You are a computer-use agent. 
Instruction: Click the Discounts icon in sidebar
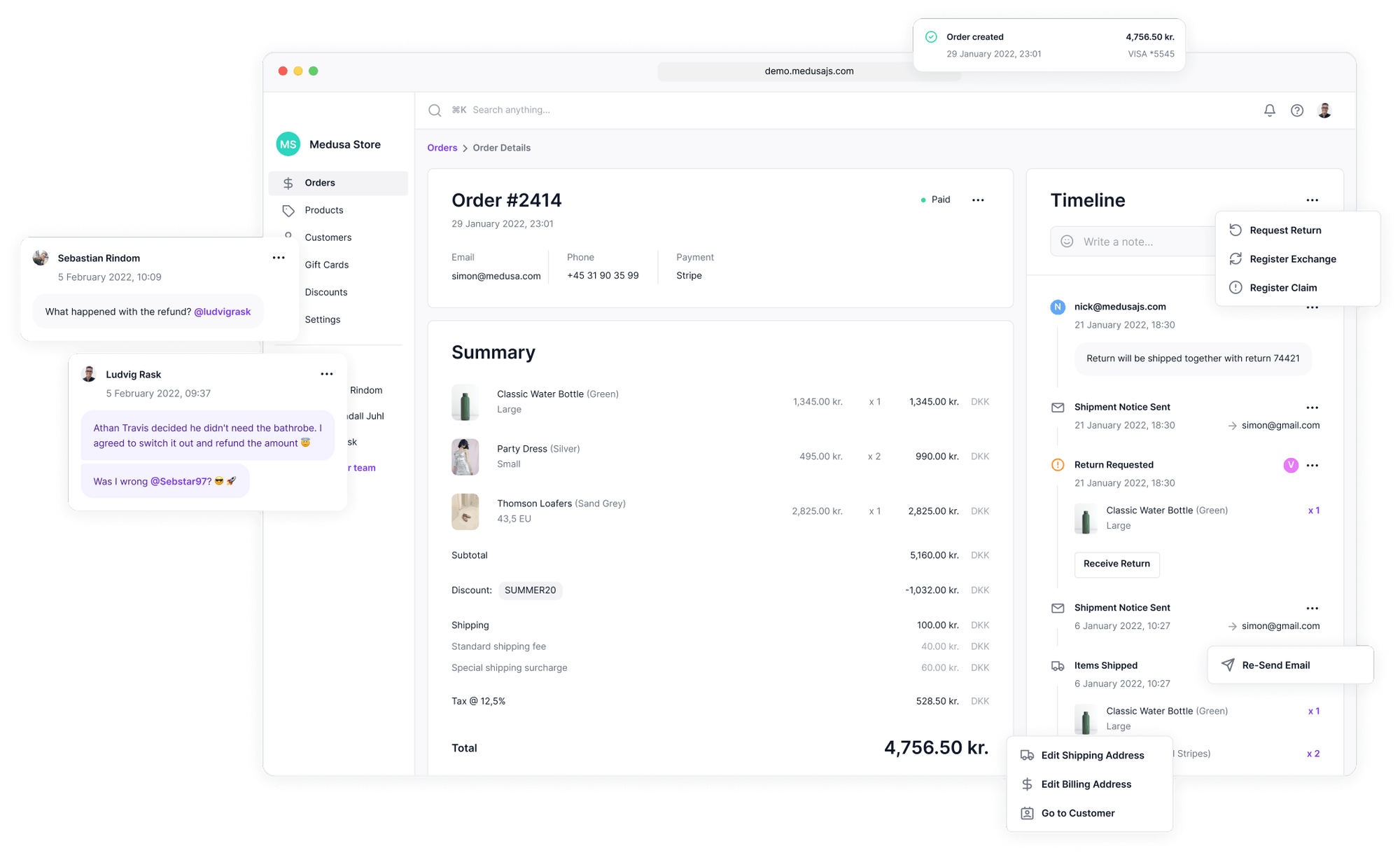pyautogui.click(x=290, y=291)
